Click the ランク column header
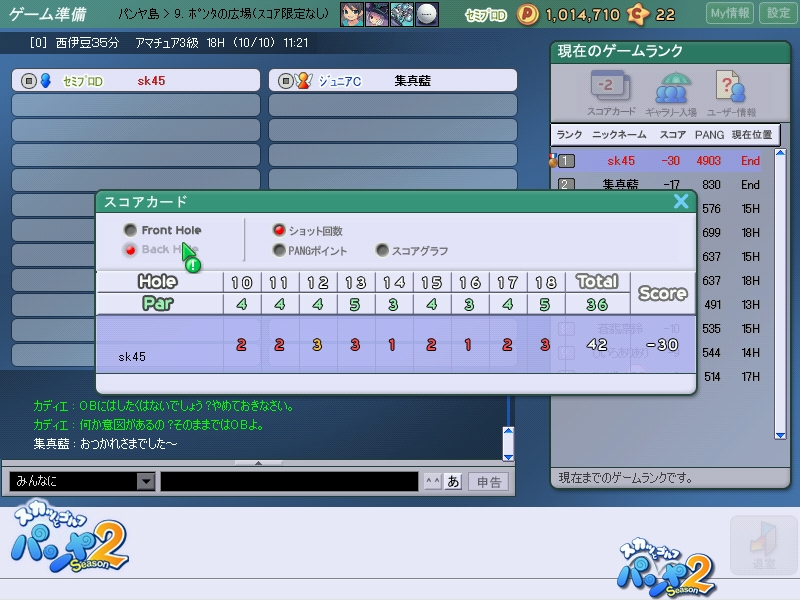 pos(569,135)
